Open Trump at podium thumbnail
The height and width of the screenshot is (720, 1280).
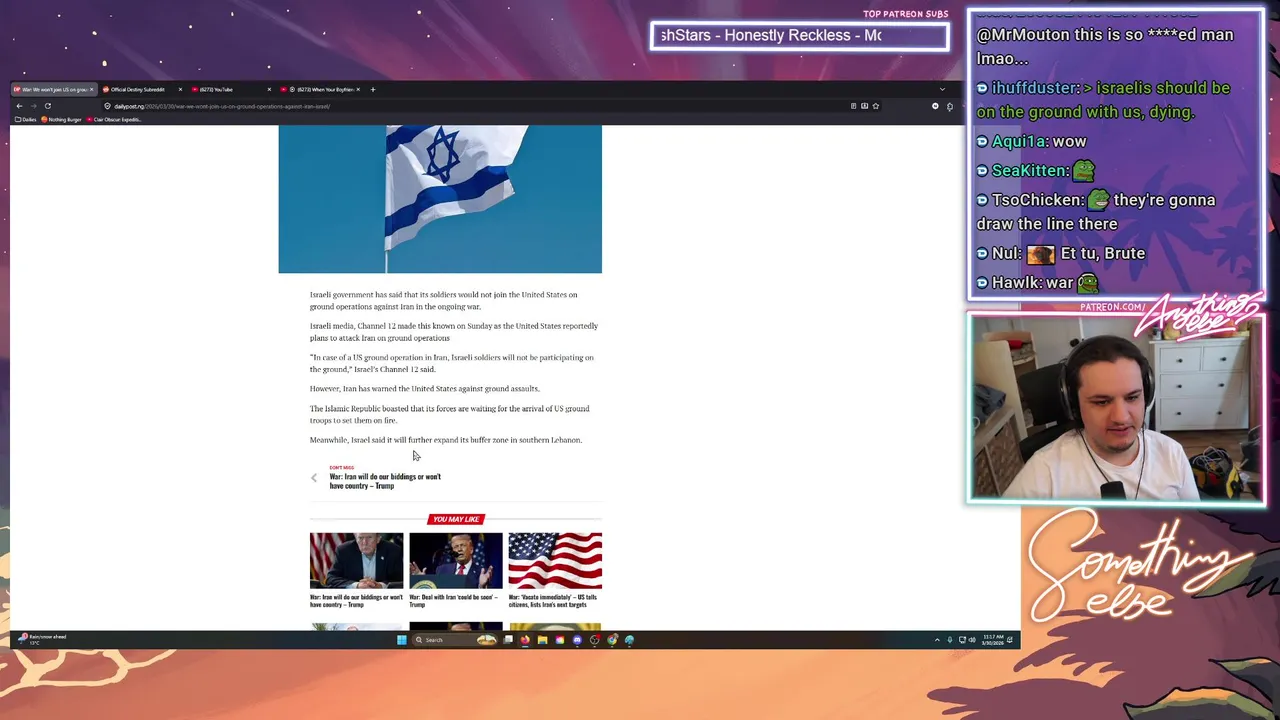[x=456, y=561]
